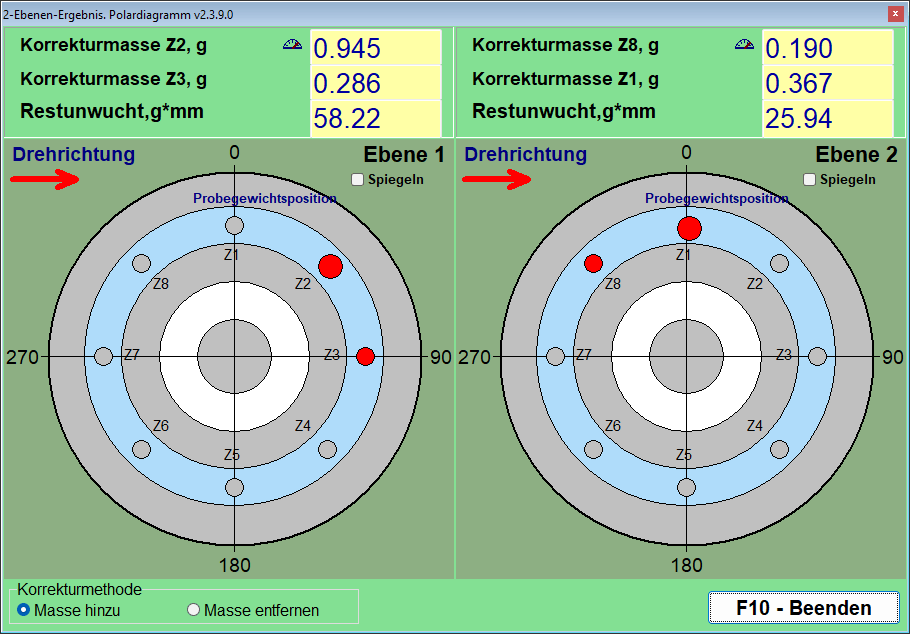Click empty Z7 hole in Ebene 2

click(x=555, y=356)
